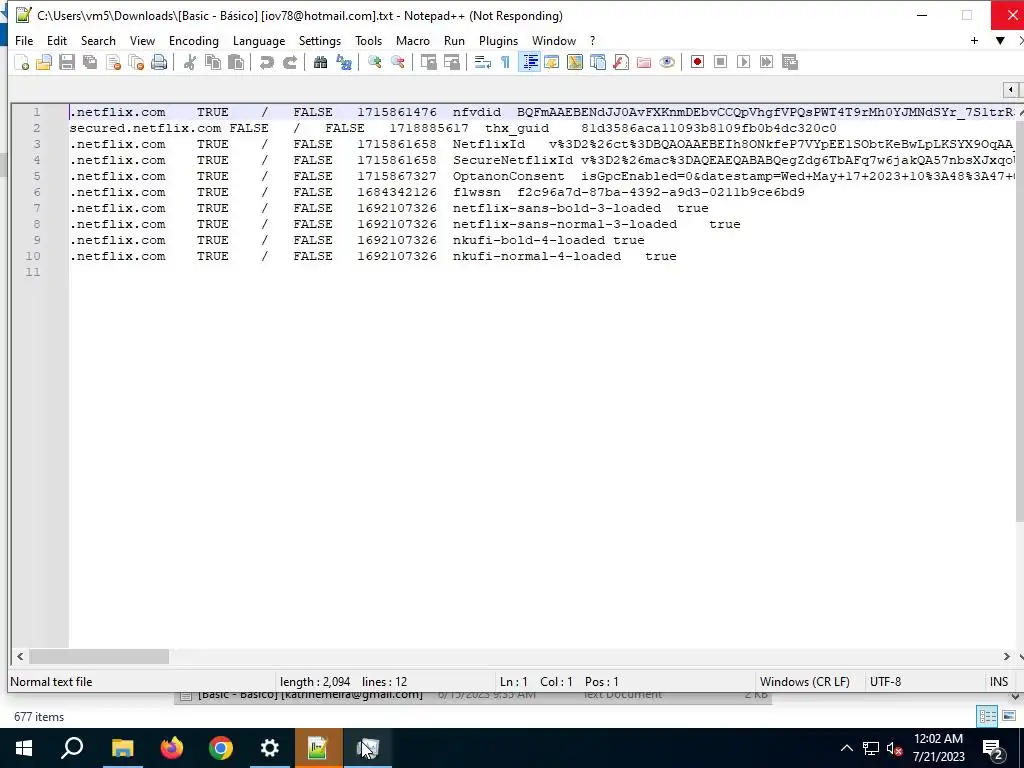Click the tab bar left scroll arrow
Image resolution: width=1024 pixels, height=768 pixels.
point(1010,89)
